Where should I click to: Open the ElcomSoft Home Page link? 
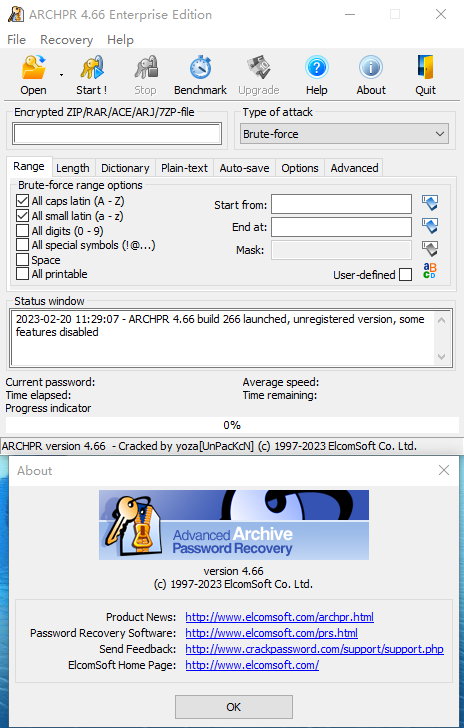[x=252, y=665]
